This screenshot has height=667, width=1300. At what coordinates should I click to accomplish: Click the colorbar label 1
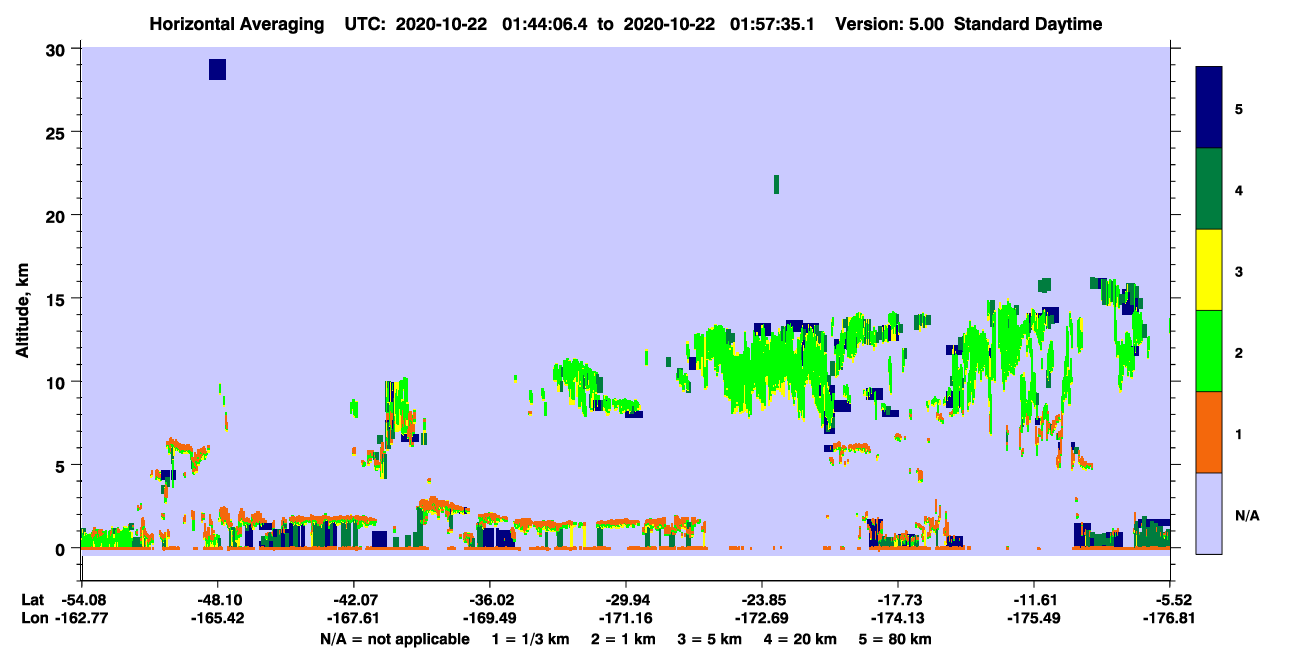[x=1239, y=433]
